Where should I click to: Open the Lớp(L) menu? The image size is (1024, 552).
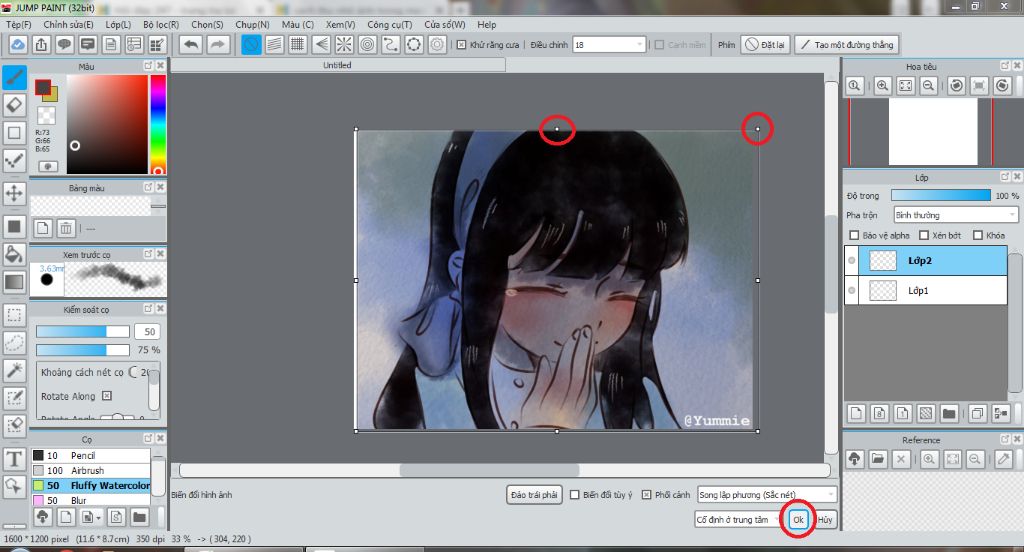(x=118, y=25)
